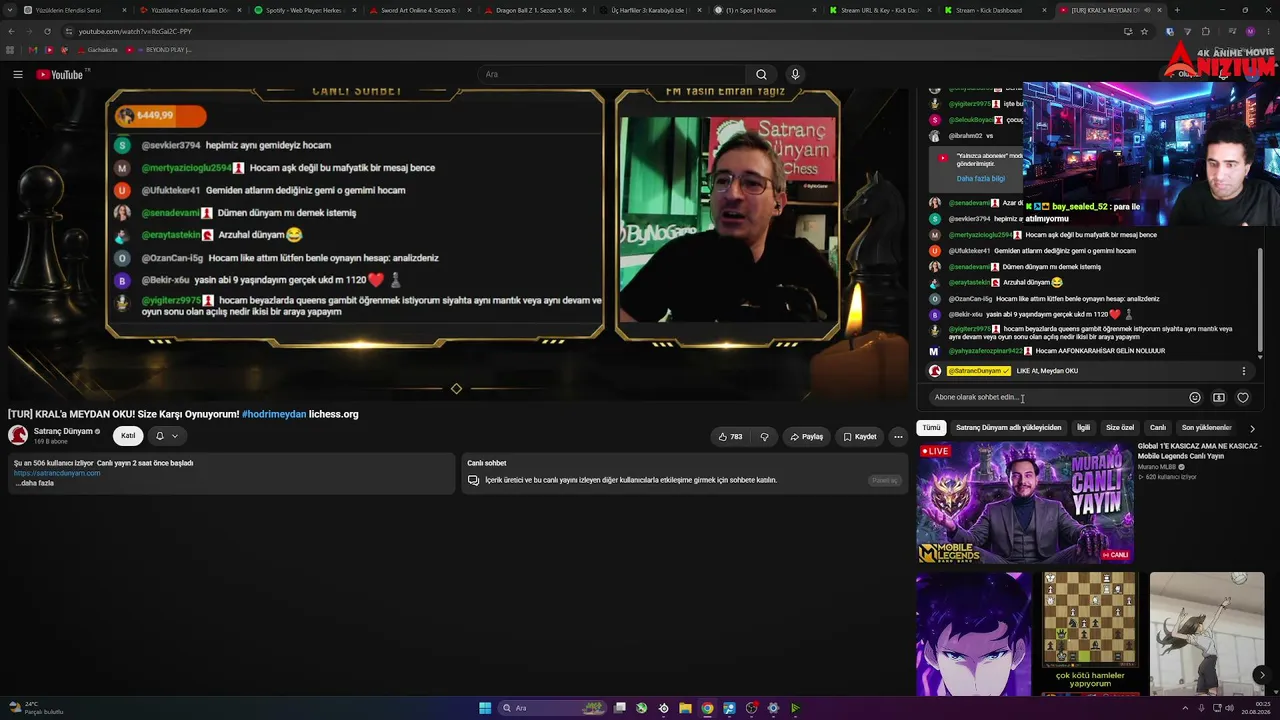Open emoji picker in live chat input
1280x720 pixels.
click(x=1194, y=397)
